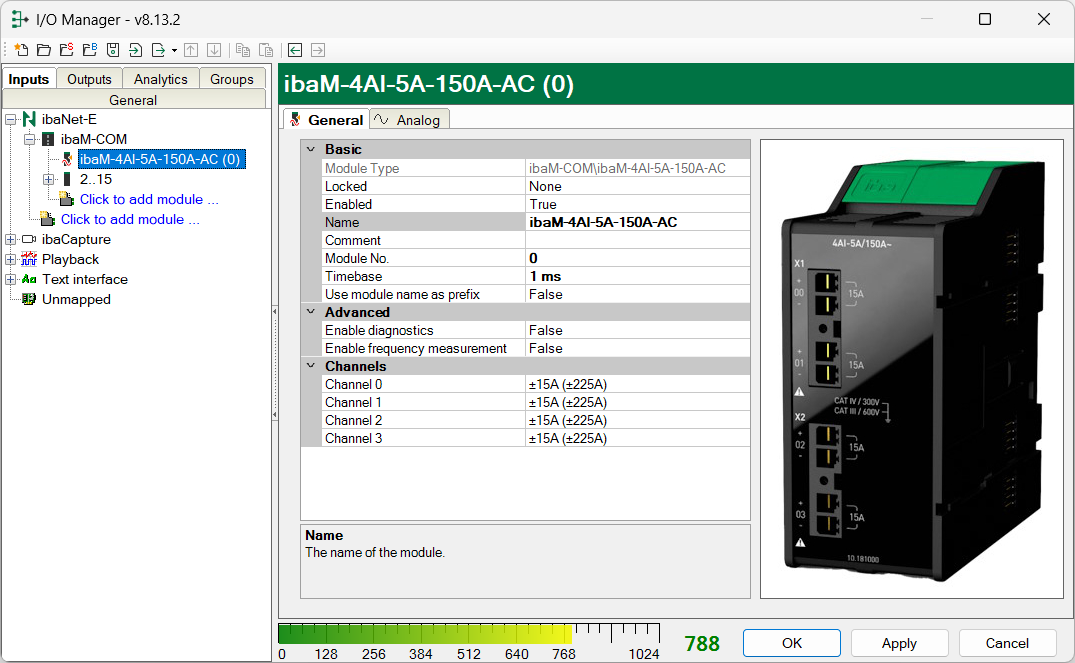The image size is (1075, 663).
Task: Click the I/O Manager title bar icon
Action: [20, 19]
